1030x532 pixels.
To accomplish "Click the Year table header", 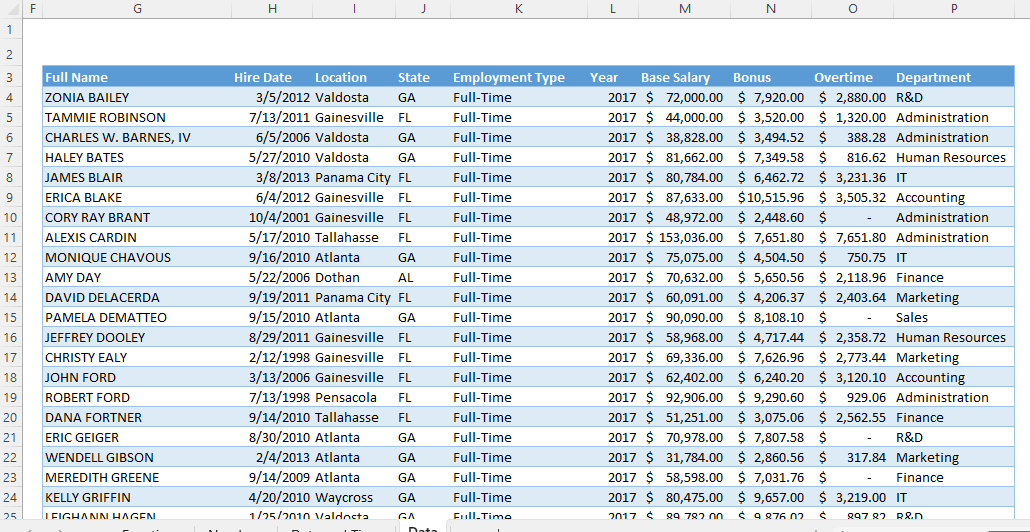I will click(613, 78).
